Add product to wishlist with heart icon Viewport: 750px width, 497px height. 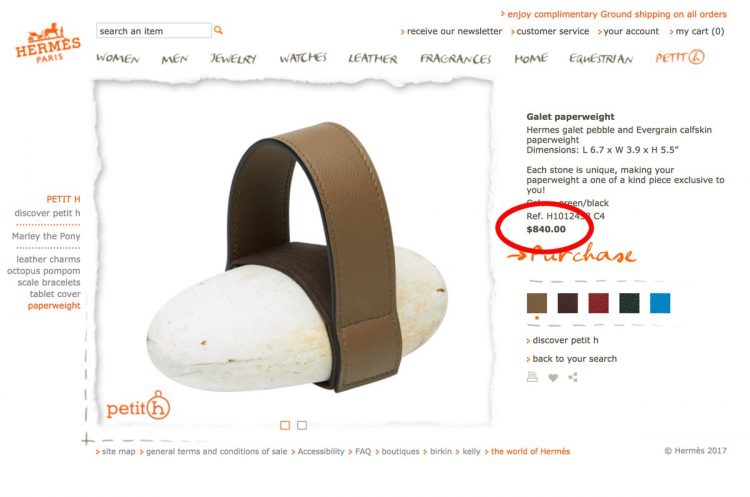point(553,377)
